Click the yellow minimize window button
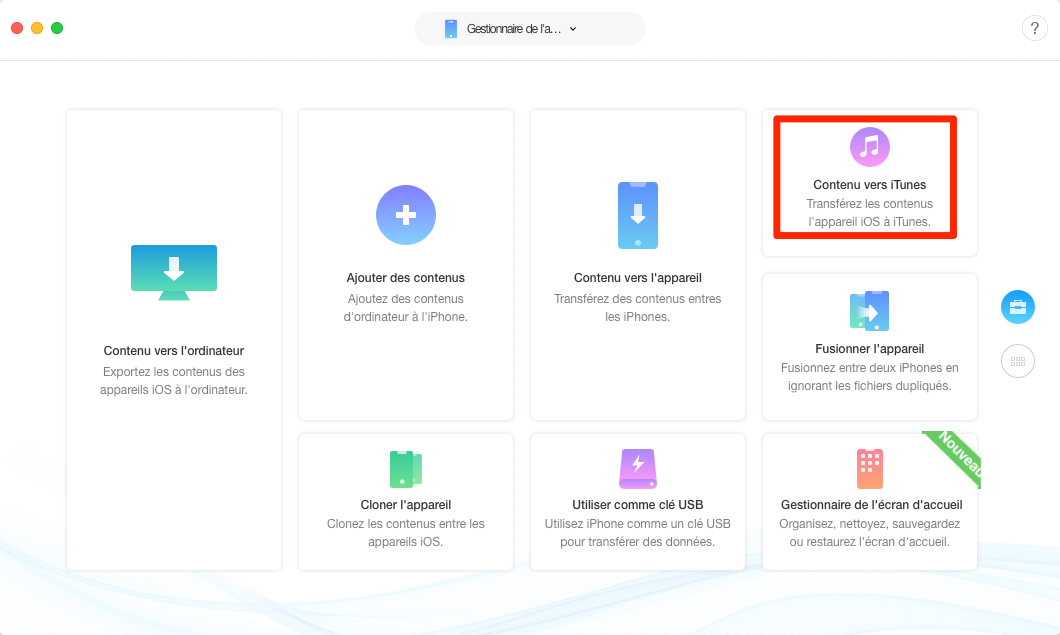Screen dimensions: 1060x635 click(37, 28)
